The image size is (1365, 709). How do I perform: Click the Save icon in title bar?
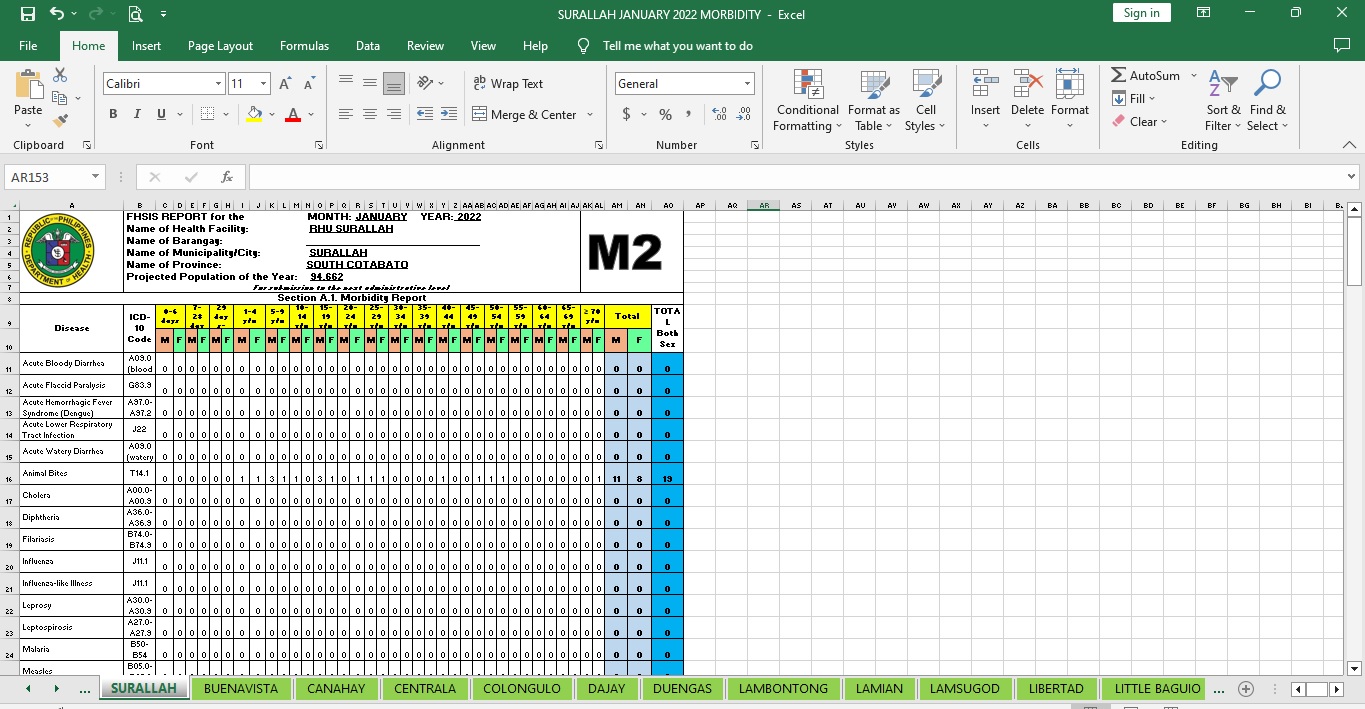pyautogui.click(x=28, y=14)
